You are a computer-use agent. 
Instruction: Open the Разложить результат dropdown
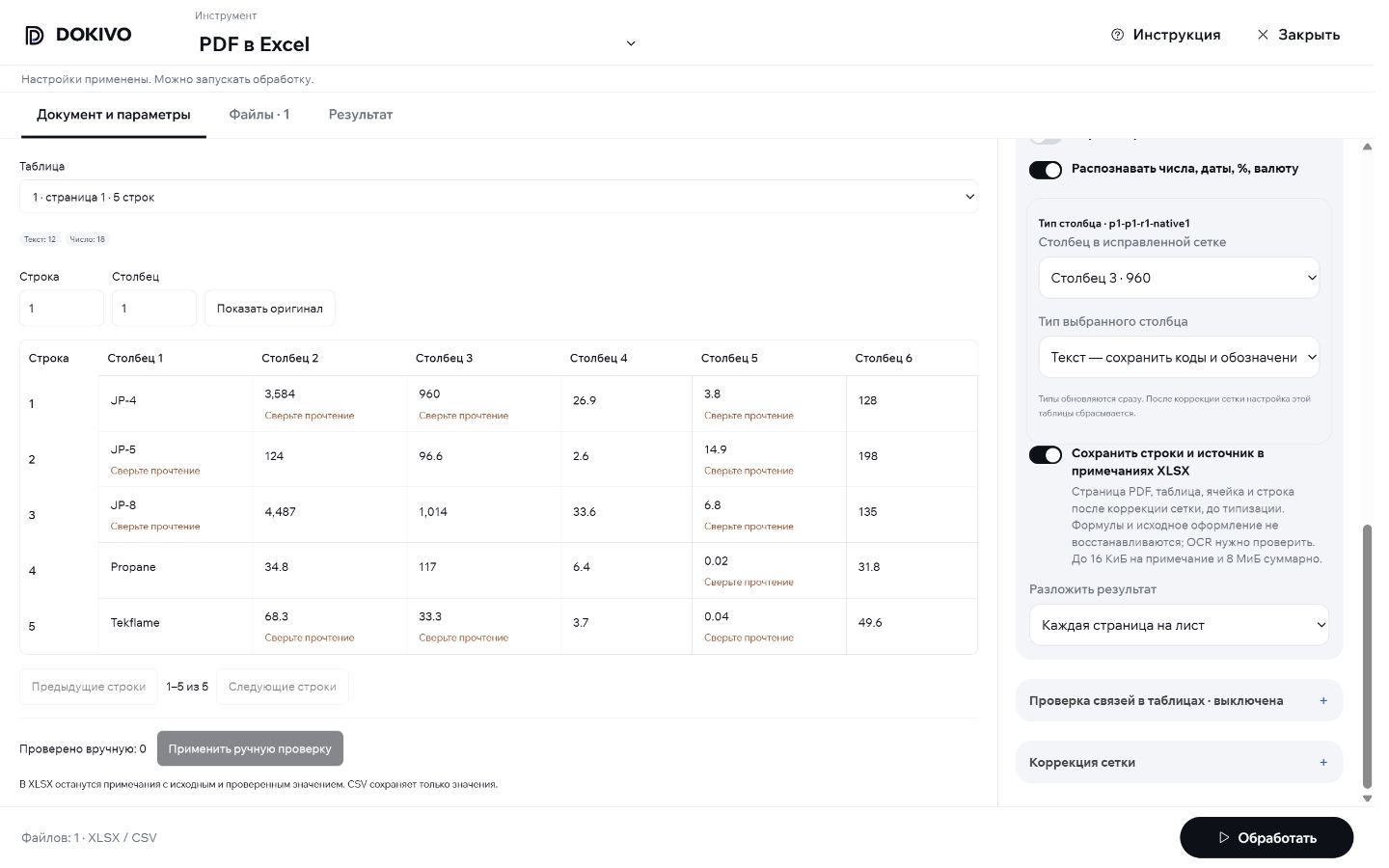click(x=1179, y=625)
